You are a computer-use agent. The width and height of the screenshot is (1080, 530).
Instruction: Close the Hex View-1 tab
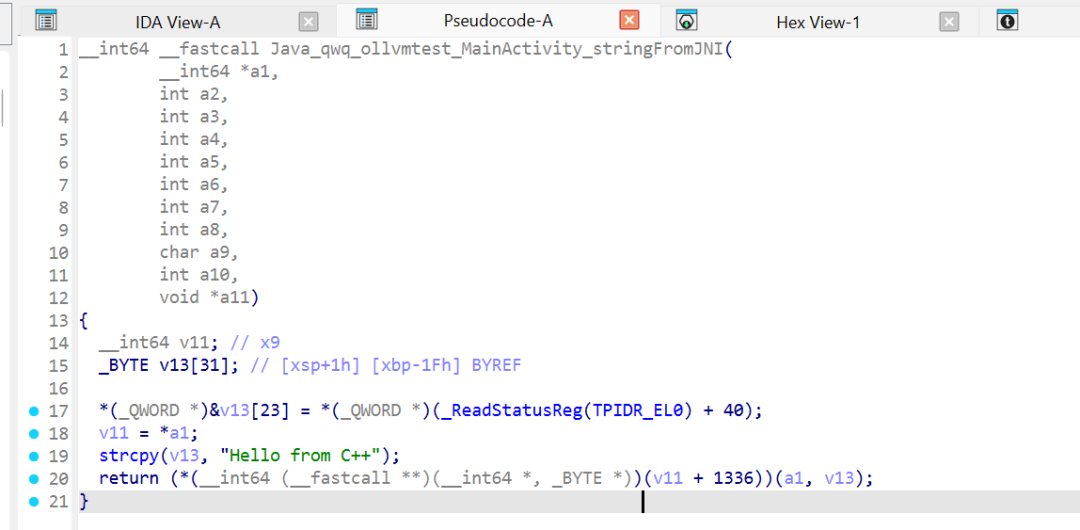[949, 22]
